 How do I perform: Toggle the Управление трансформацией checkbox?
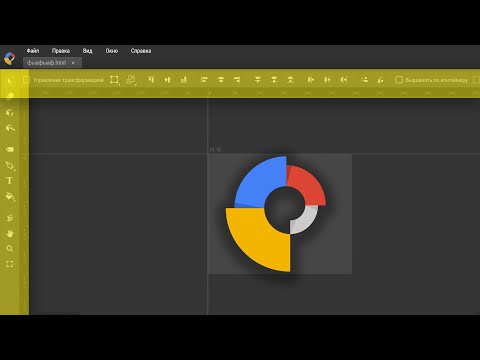coord(26,80)
